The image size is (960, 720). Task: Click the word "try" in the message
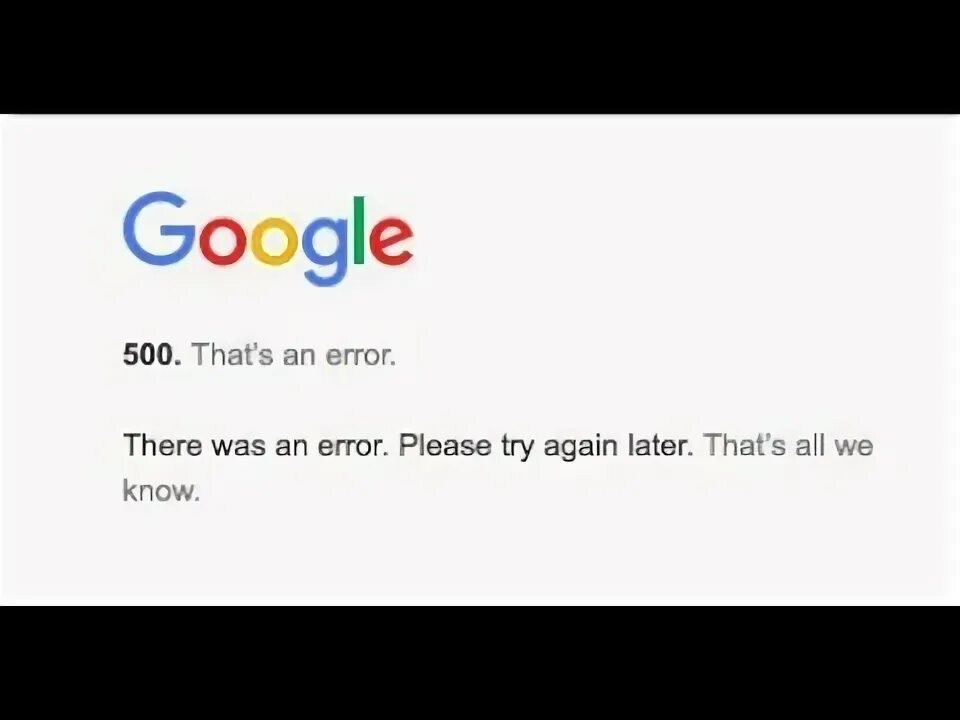(517, 447)
